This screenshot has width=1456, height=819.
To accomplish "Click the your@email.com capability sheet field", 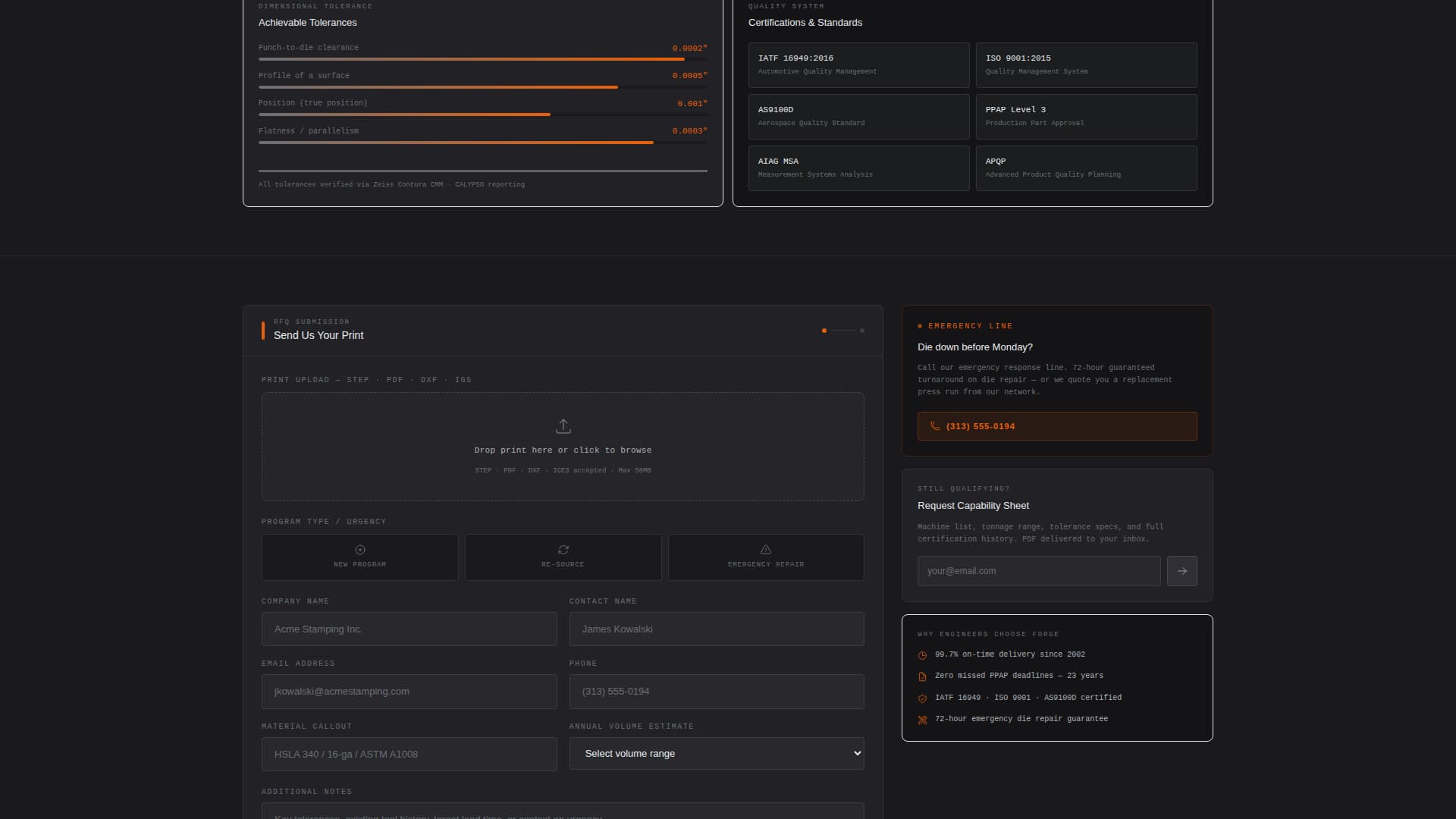I will 1037,570.
